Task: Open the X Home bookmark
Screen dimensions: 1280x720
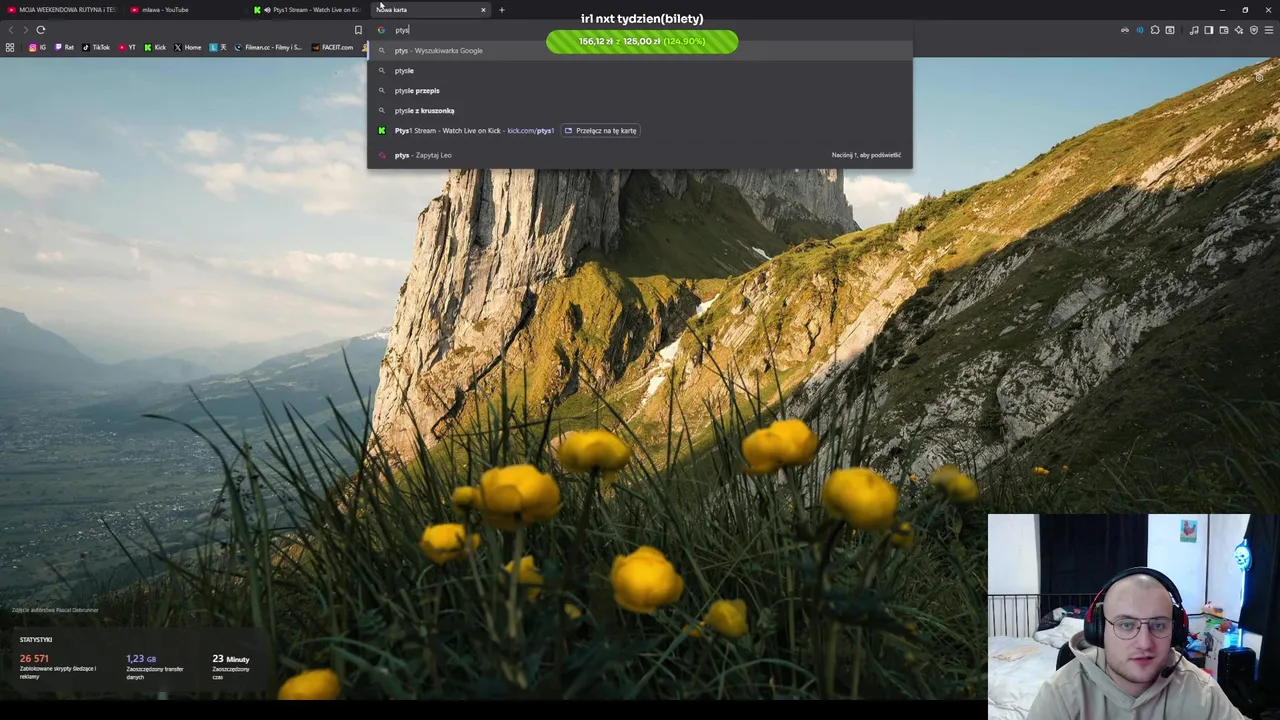Action: coord(188,47)
